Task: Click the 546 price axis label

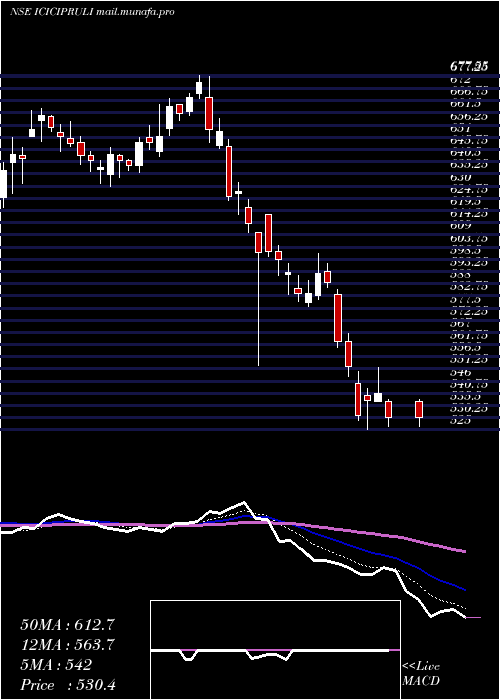Action: (462, 371)
